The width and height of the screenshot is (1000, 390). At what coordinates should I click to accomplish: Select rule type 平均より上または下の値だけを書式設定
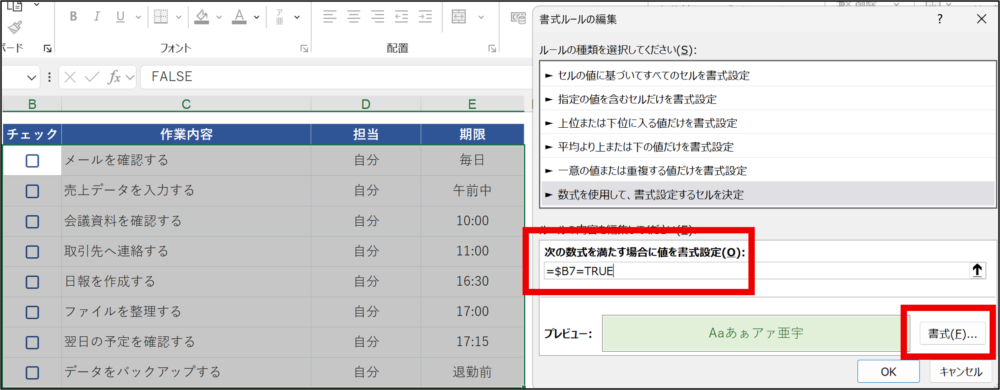click(x=767, y=147)
